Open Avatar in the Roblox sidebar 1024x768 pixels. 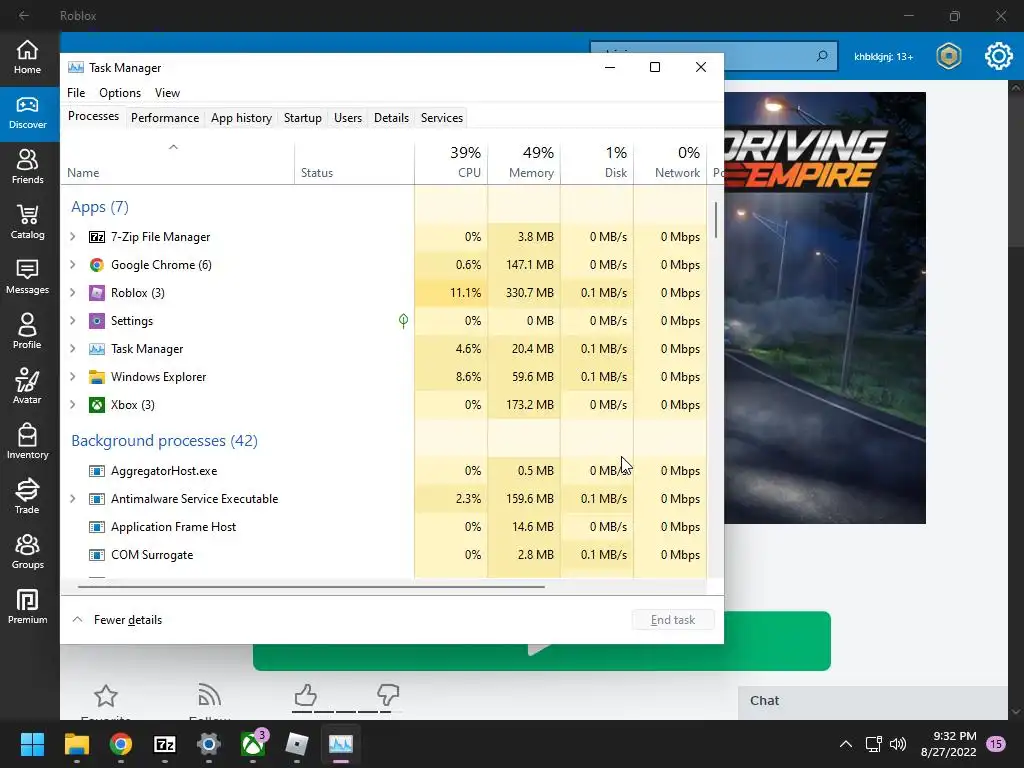[27, 387]
